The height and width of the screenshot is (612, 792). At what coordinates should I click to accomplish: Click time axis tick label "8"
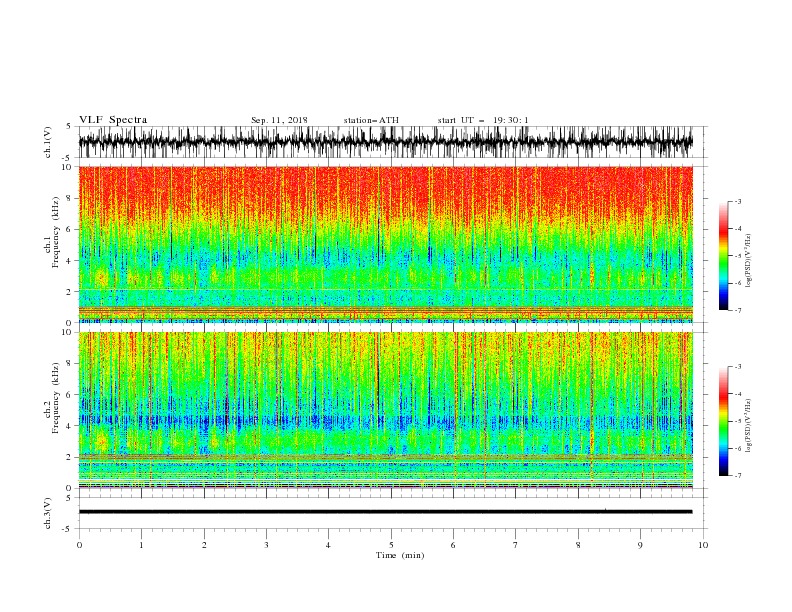(578, 545)
